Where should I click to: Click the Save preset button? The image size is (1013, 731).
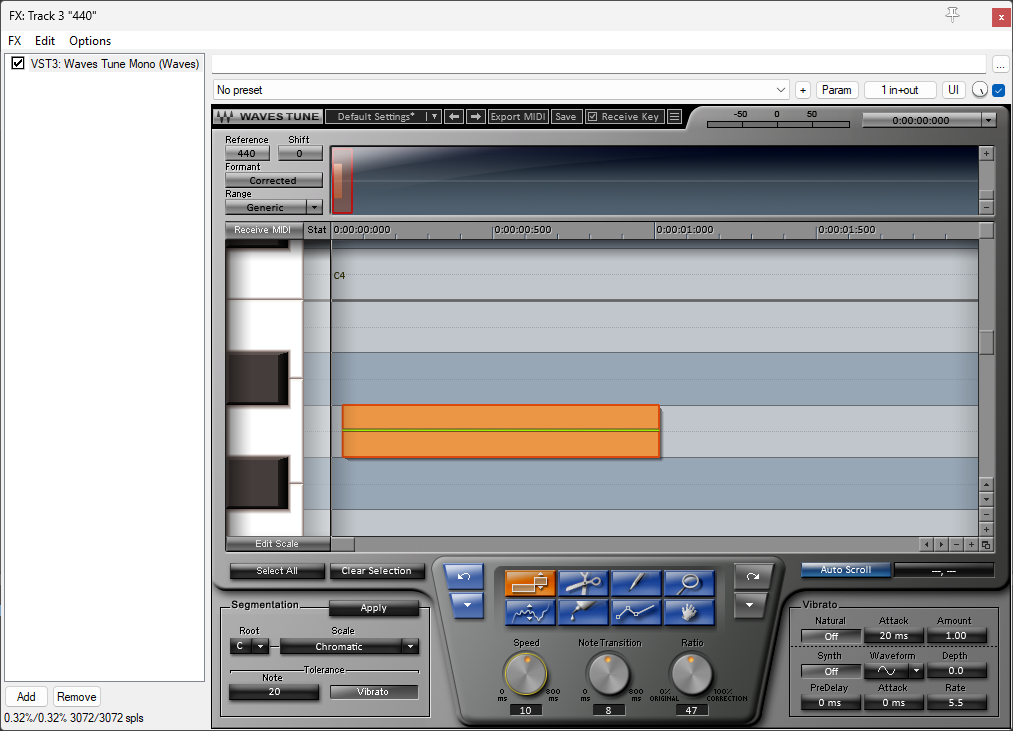click(x=565, y=116)
